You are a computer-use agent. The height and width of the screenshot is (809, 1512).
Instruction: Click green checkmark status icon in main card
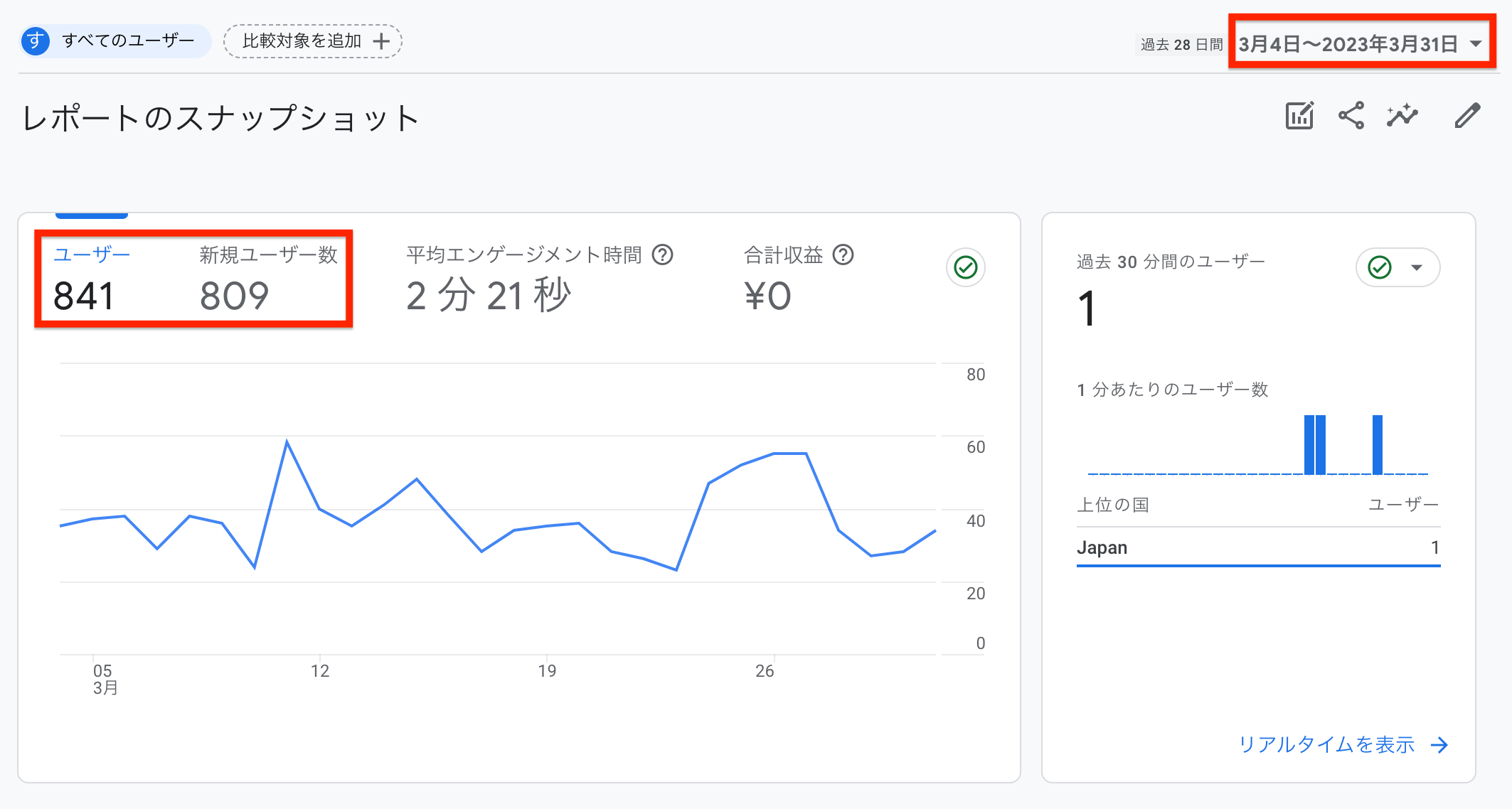pos(966,267)
